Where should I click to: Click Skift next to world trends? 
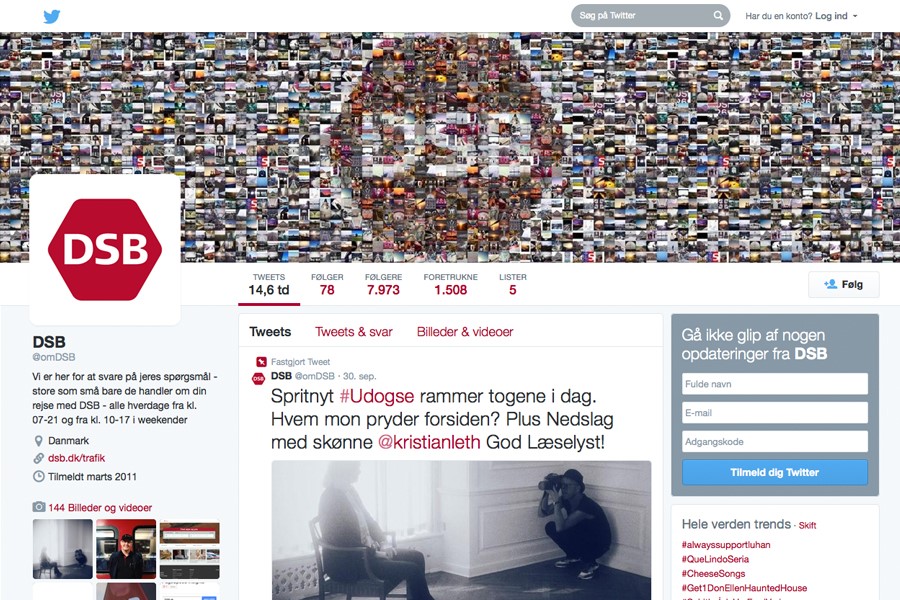[807, 525]
